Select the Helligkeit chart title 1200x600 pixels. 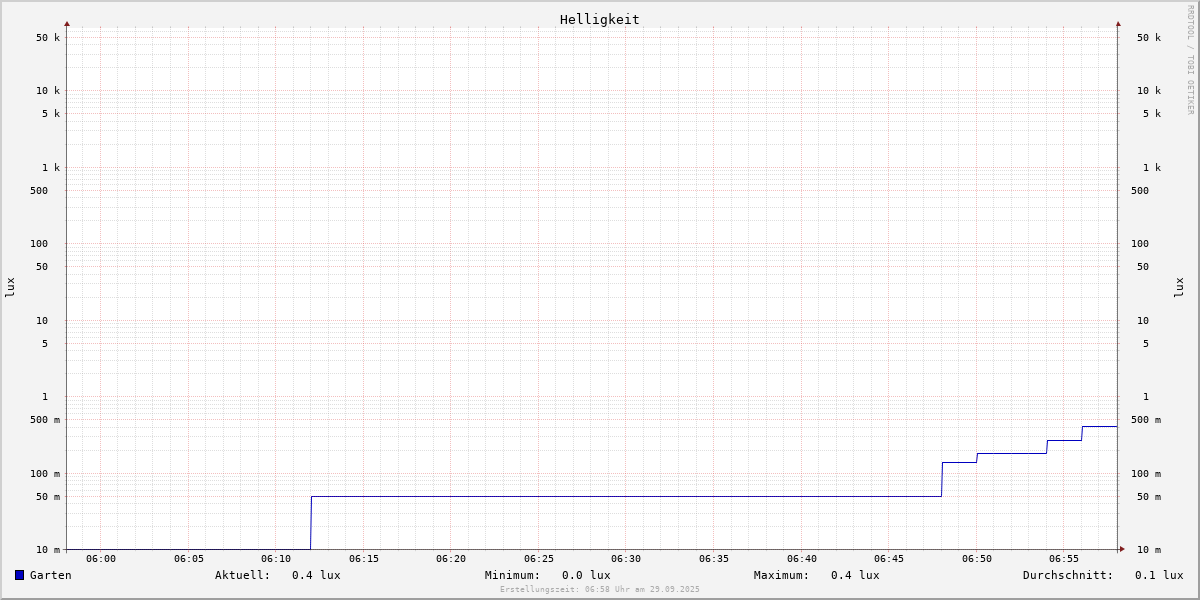click(x=599, y=19)
